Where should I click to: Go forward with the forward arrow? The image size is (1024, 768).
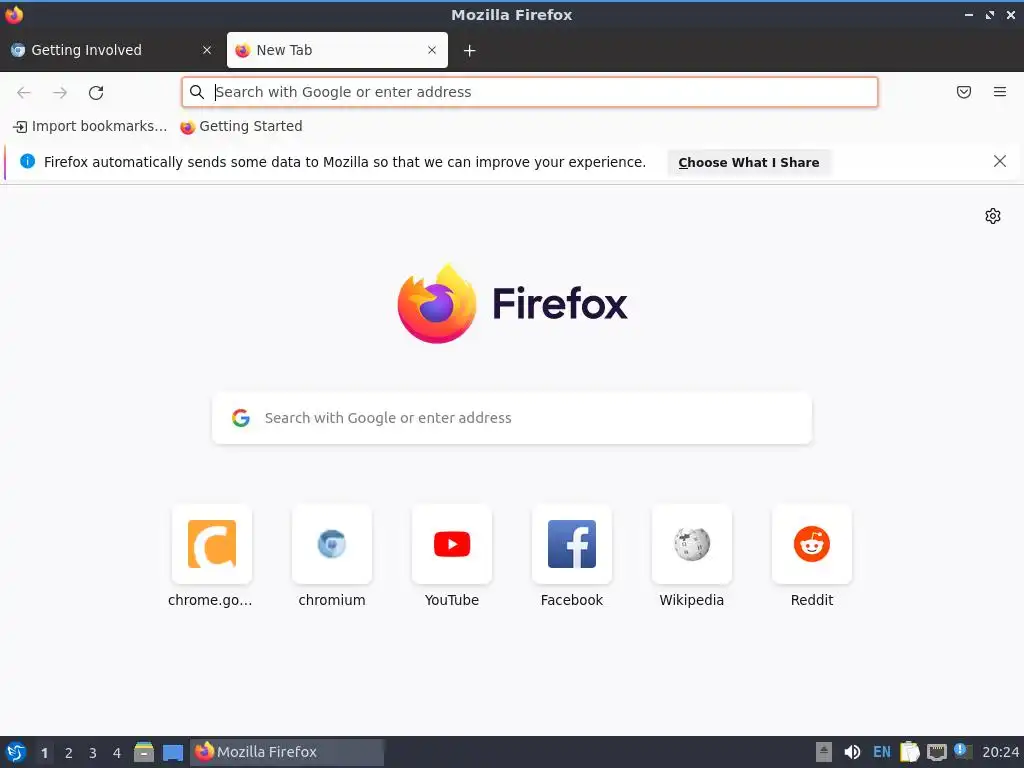click(60, 93)
